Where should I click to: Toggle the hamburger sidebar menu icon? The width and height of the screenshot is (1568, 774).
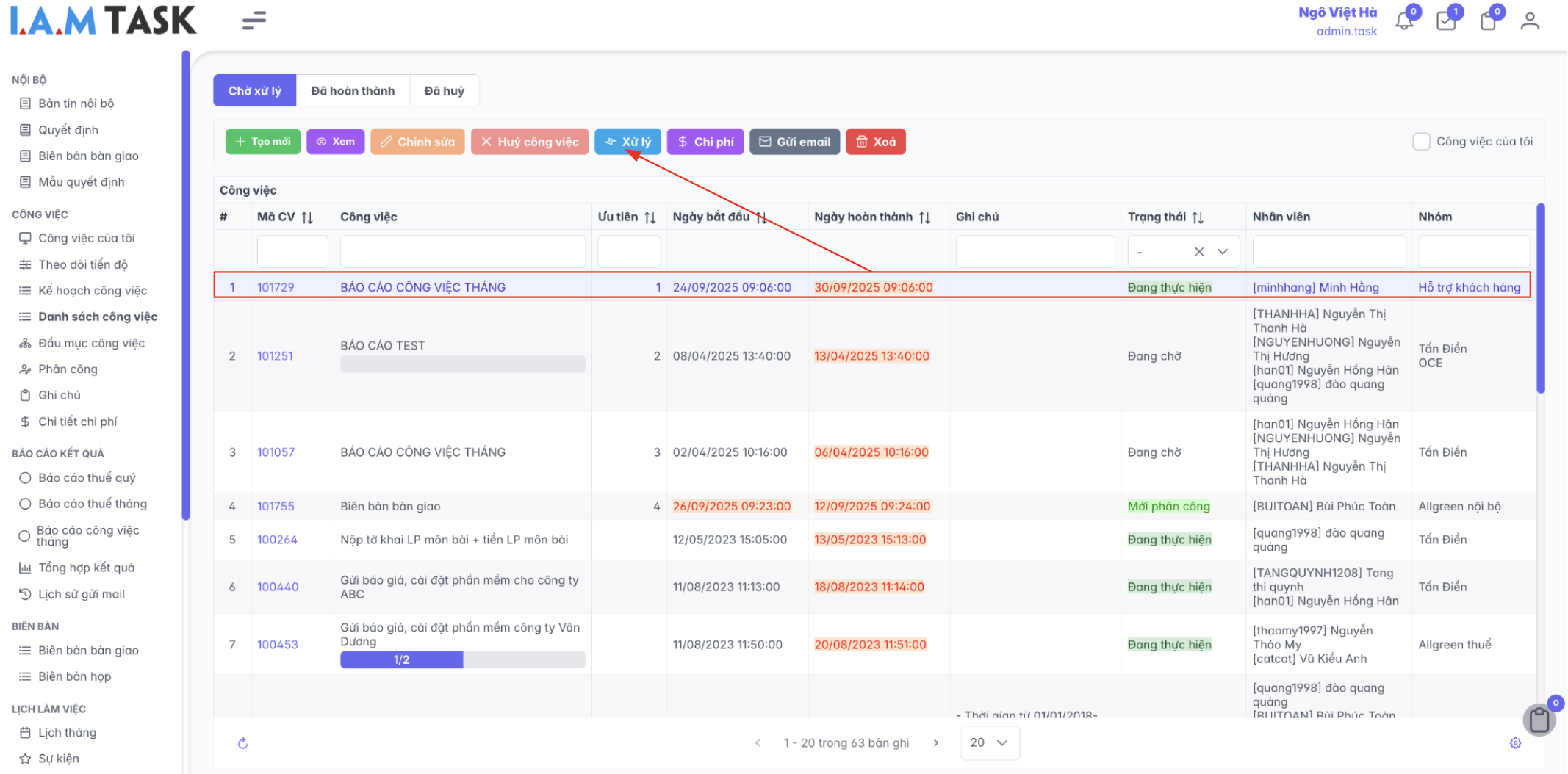253,21
